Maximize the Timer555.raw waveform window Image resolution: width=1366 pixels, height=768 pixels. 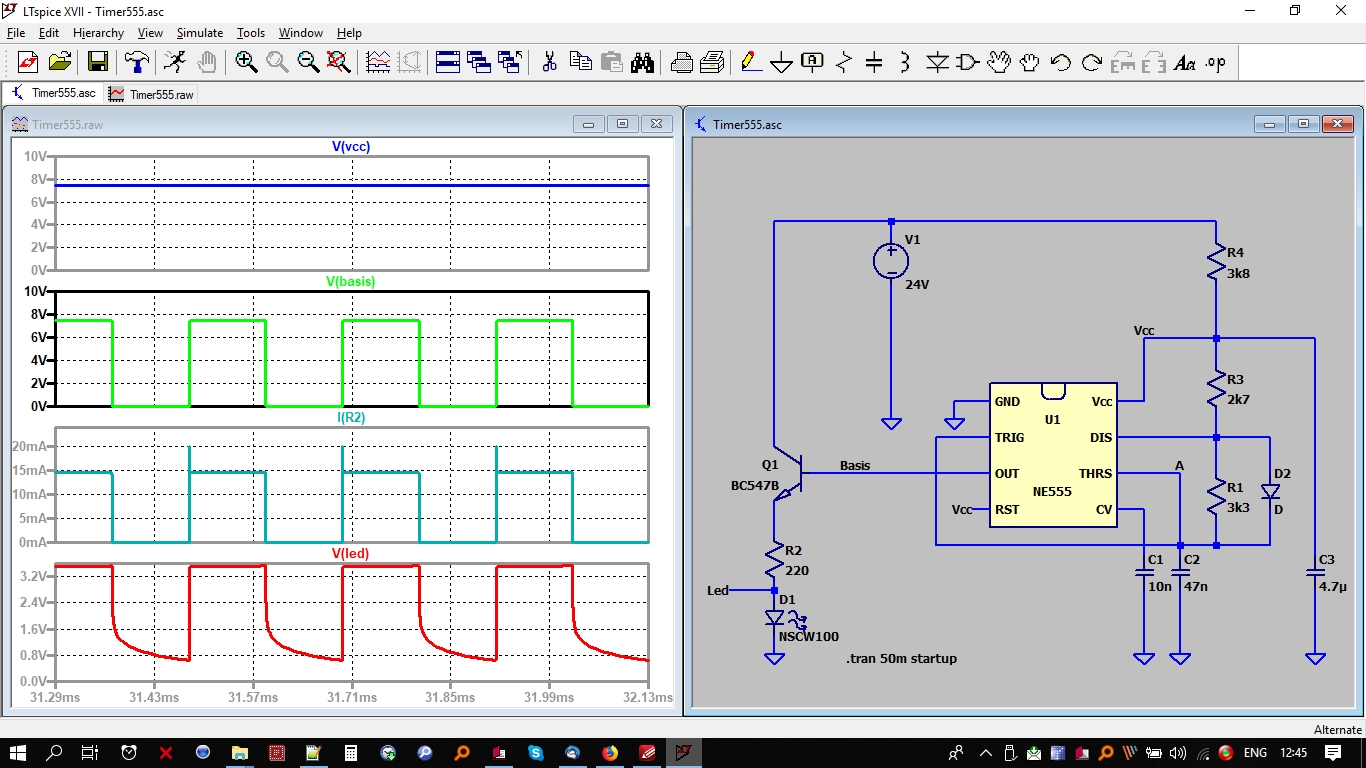pos(623,124)
